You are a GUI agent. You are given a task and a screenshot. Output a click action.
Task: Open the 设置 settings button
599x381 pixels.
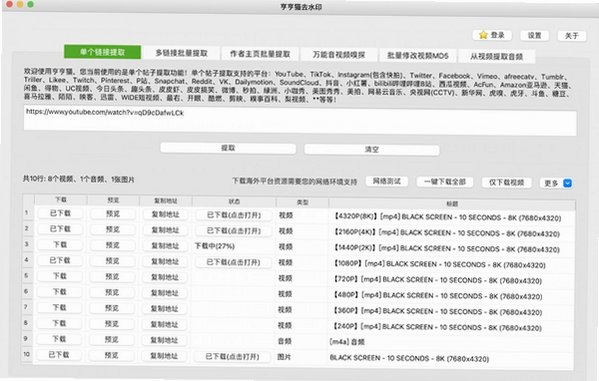[534, 36]
